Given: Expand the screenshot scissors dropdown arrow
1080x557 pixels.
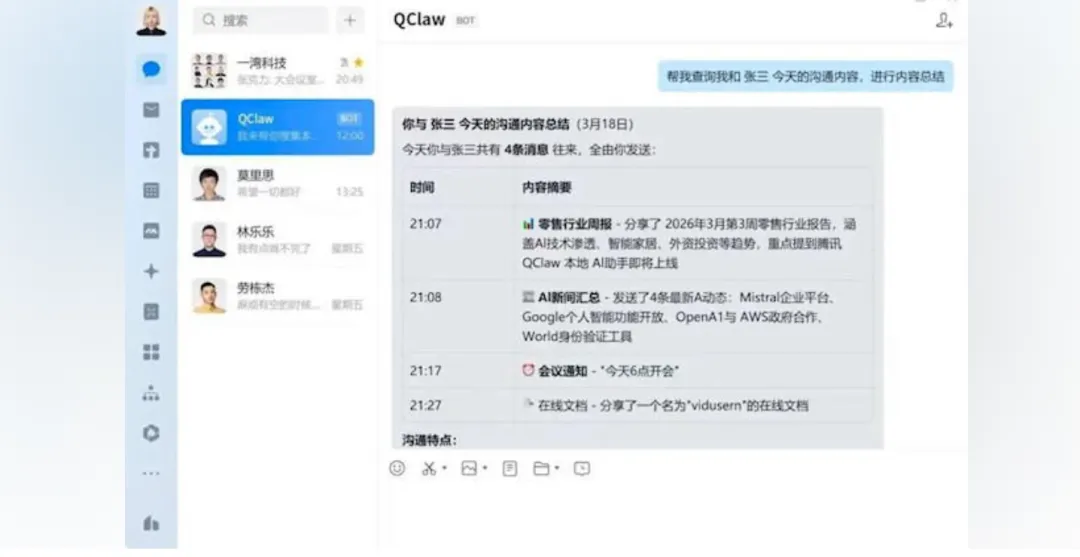Looking at the screenshot, I should [x=444, y=468].
